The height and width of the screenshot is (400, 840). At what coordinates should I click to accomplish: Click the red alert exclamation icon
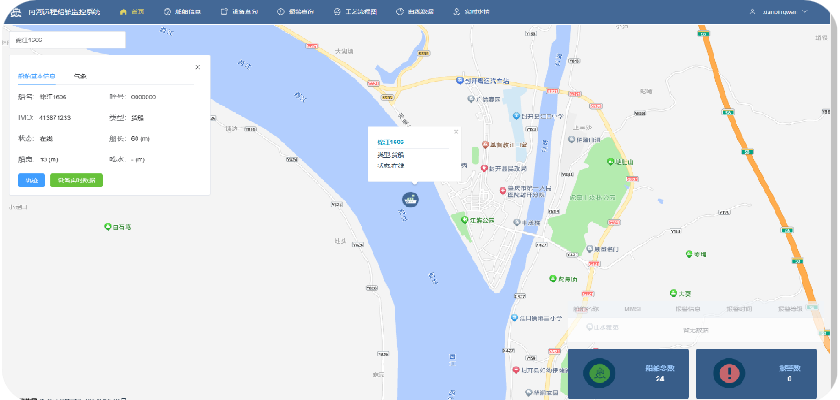click(x=729, y=374)
